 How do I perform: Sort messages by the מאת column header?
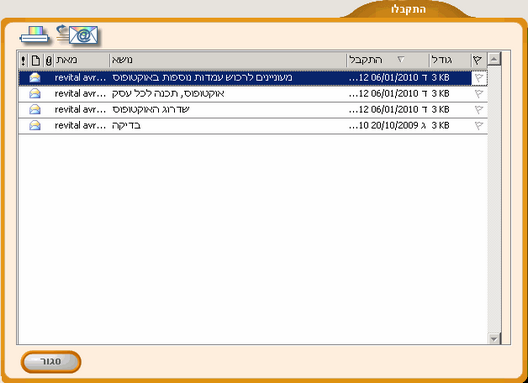pyautogui.click(x=81, y=60)
